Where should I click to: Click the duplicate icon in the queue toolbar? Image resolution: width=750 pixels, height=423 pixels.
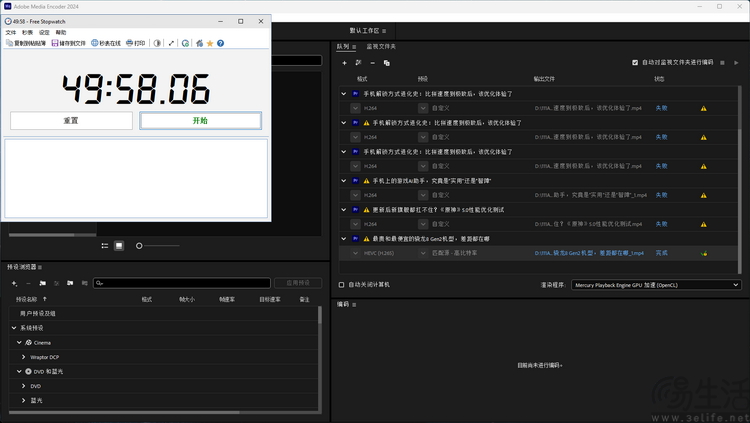click(386, 63)
